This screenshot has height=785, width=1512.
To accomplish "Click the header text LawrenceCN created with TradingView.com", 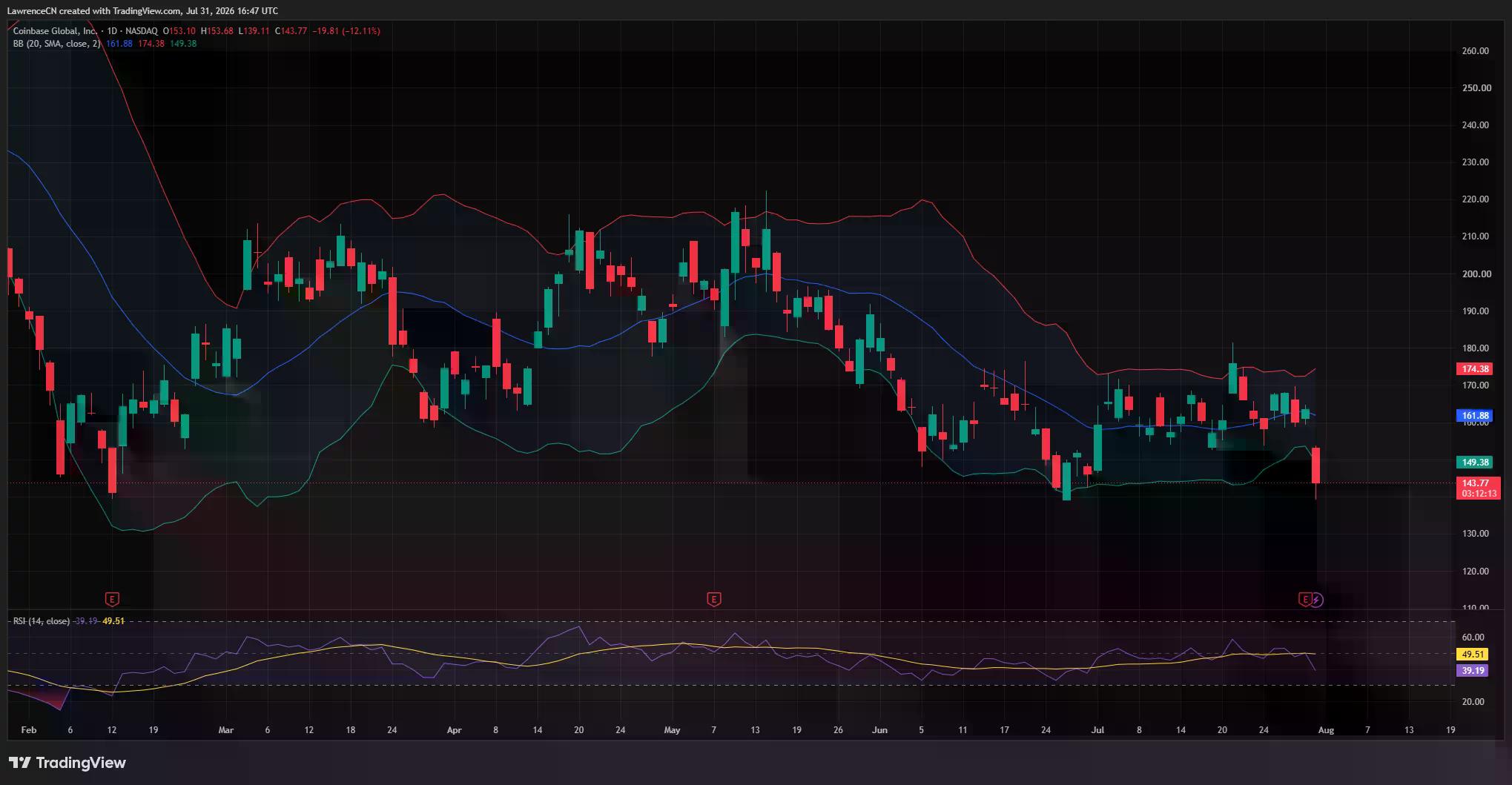I will coord(94,10).
